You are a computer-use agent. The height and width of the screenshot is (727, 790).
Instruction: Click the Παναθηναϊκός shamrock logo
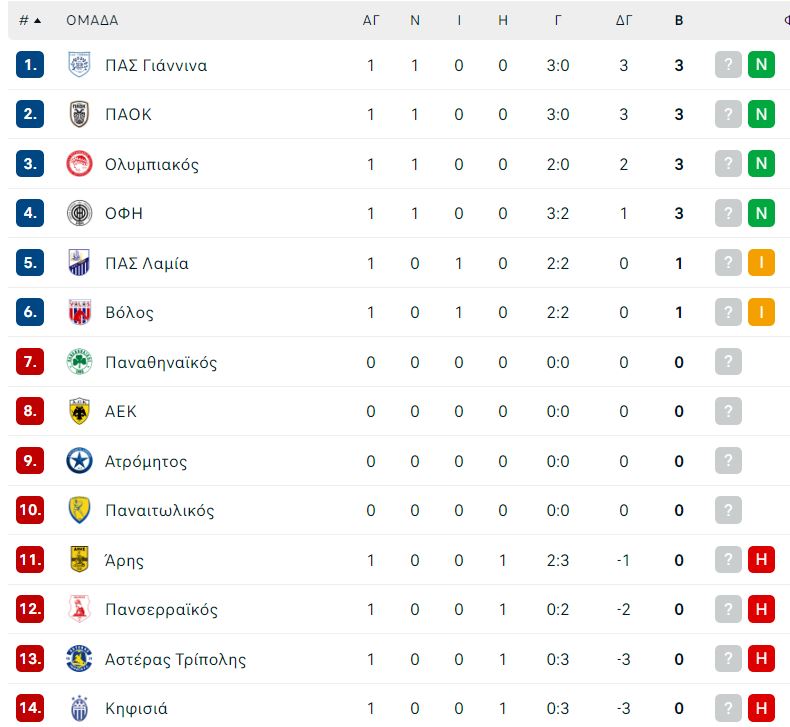pyautogui.click(x=79, y=362)
